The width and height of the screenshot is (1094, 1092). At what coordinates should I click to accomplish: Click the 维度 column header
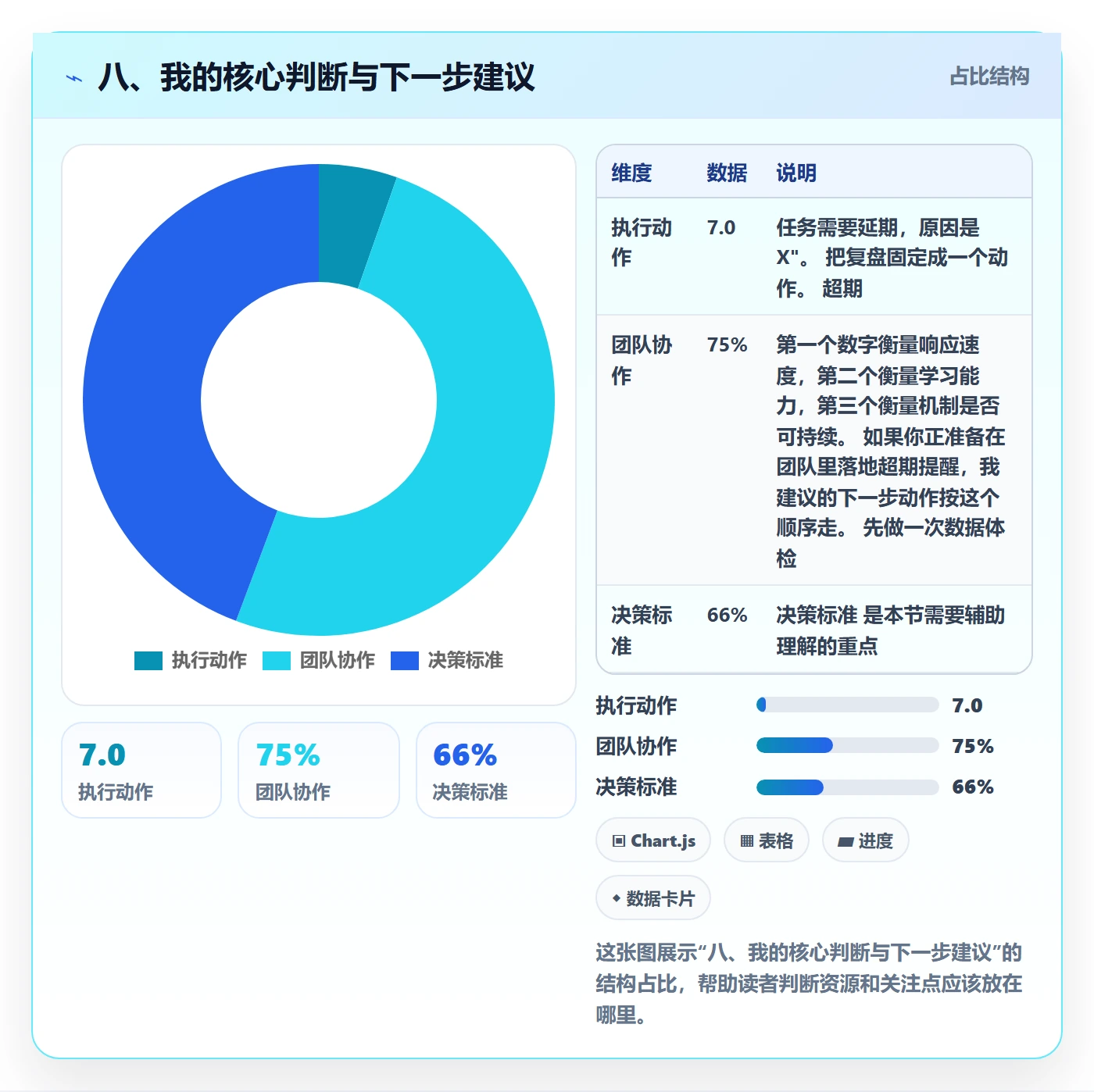631,173
